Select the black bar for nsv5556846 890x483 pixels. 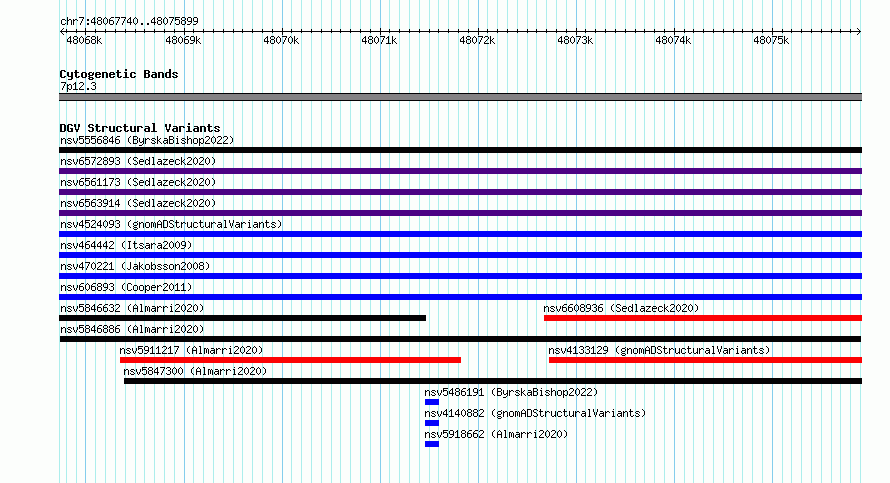460,150
